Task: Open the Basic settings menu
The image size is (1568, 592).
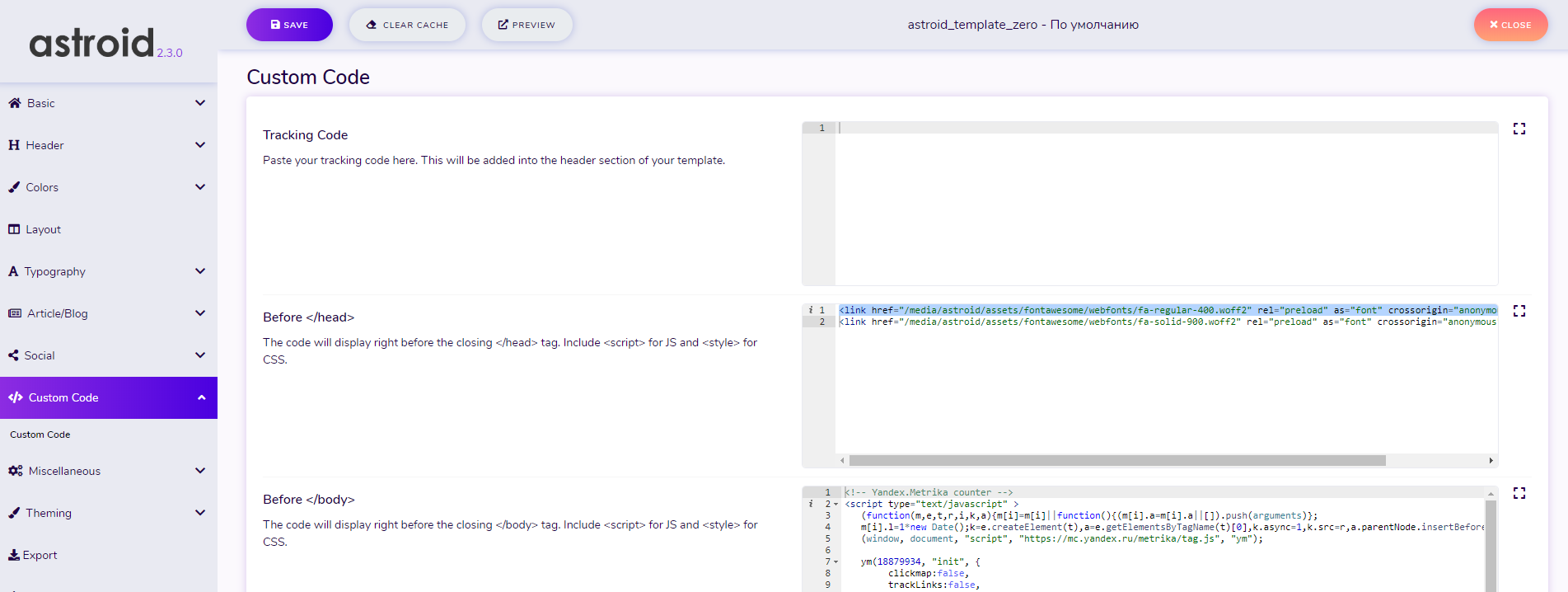Action: (109, 103)
